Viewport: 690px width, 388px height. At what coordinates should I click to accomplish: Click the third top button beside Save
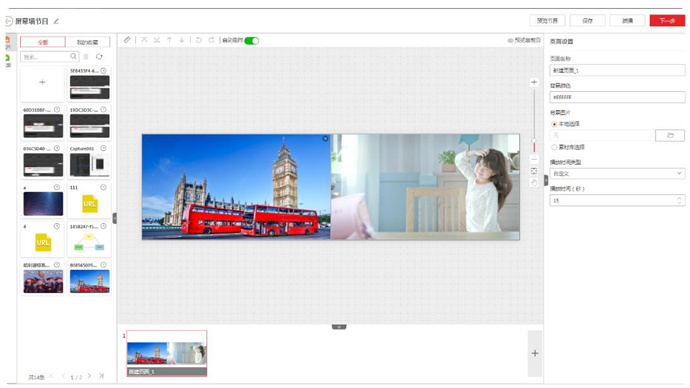[x=628, y=21]
